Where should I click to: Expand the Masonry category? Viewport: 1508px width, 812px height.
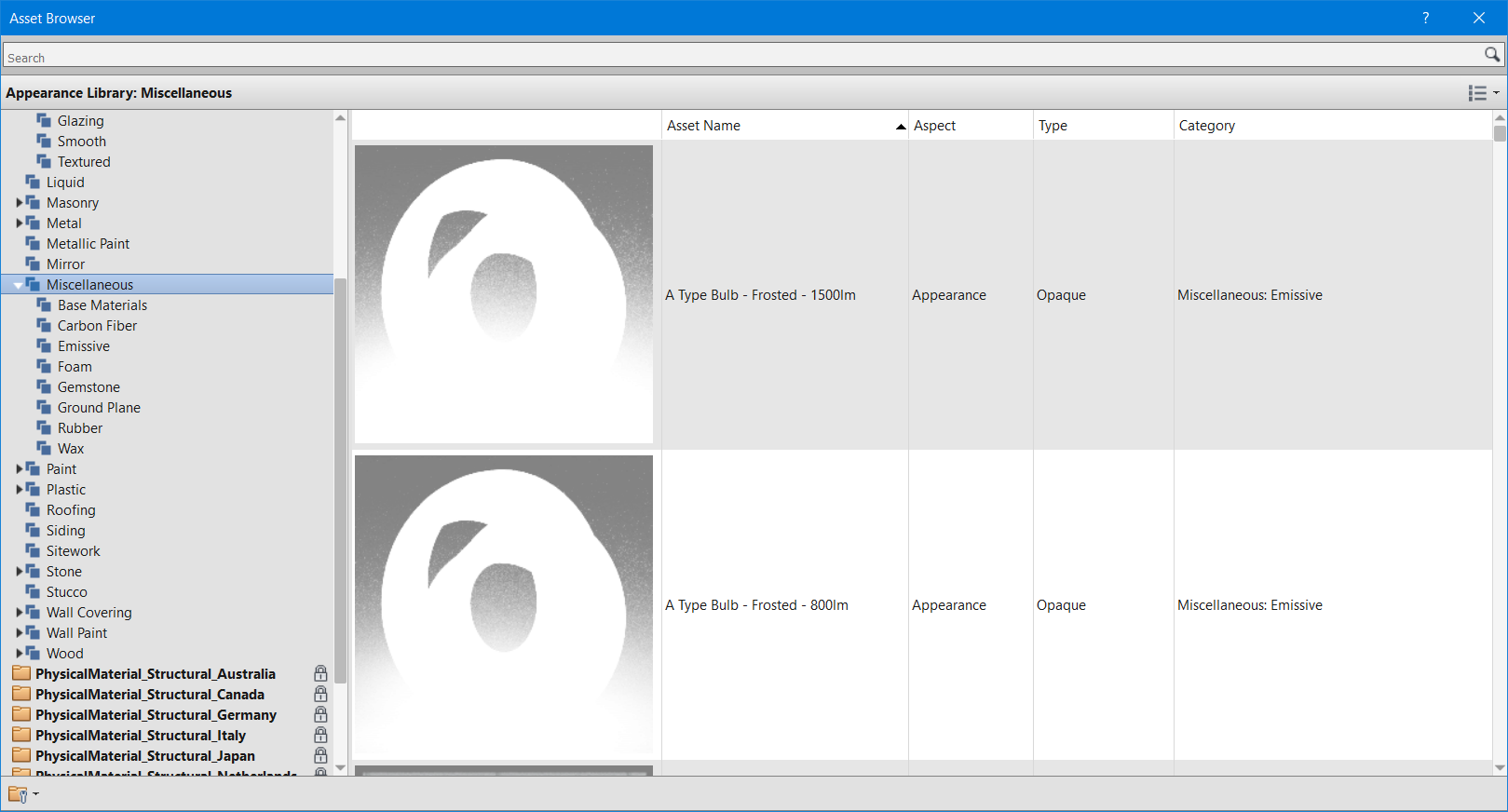click(20, 202)
